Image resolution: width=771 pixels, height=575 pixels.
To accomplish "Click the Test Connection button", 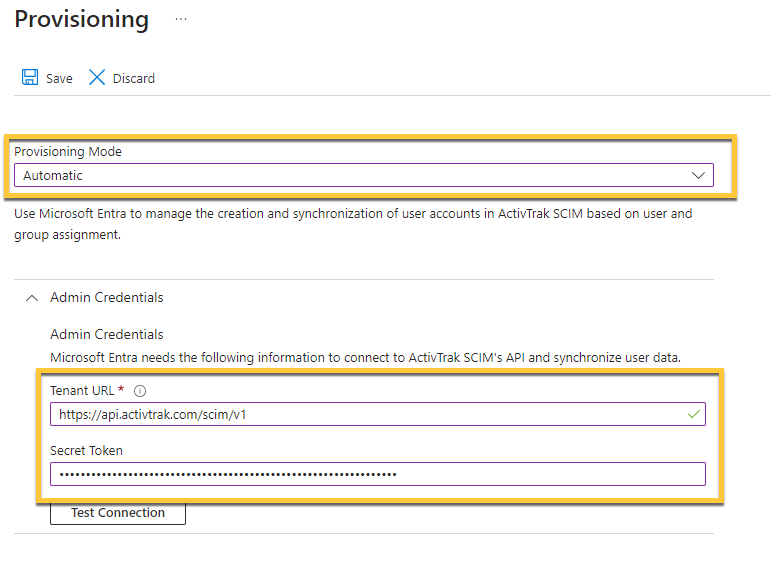I will (x=118, y=513).
